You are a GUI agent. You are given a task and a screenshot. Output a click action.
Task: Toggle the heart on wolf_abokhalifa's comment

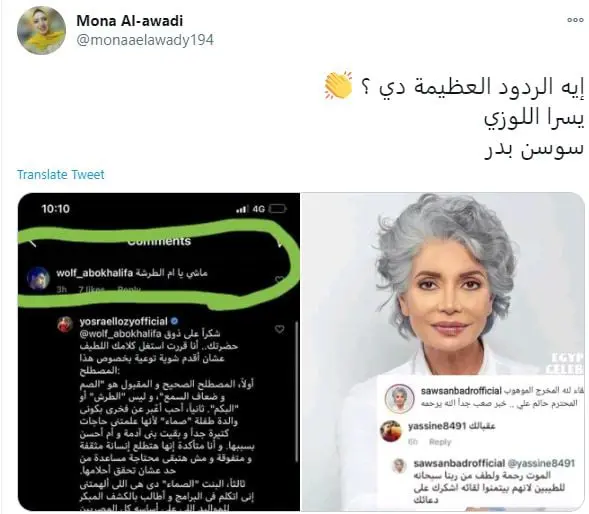279,280
